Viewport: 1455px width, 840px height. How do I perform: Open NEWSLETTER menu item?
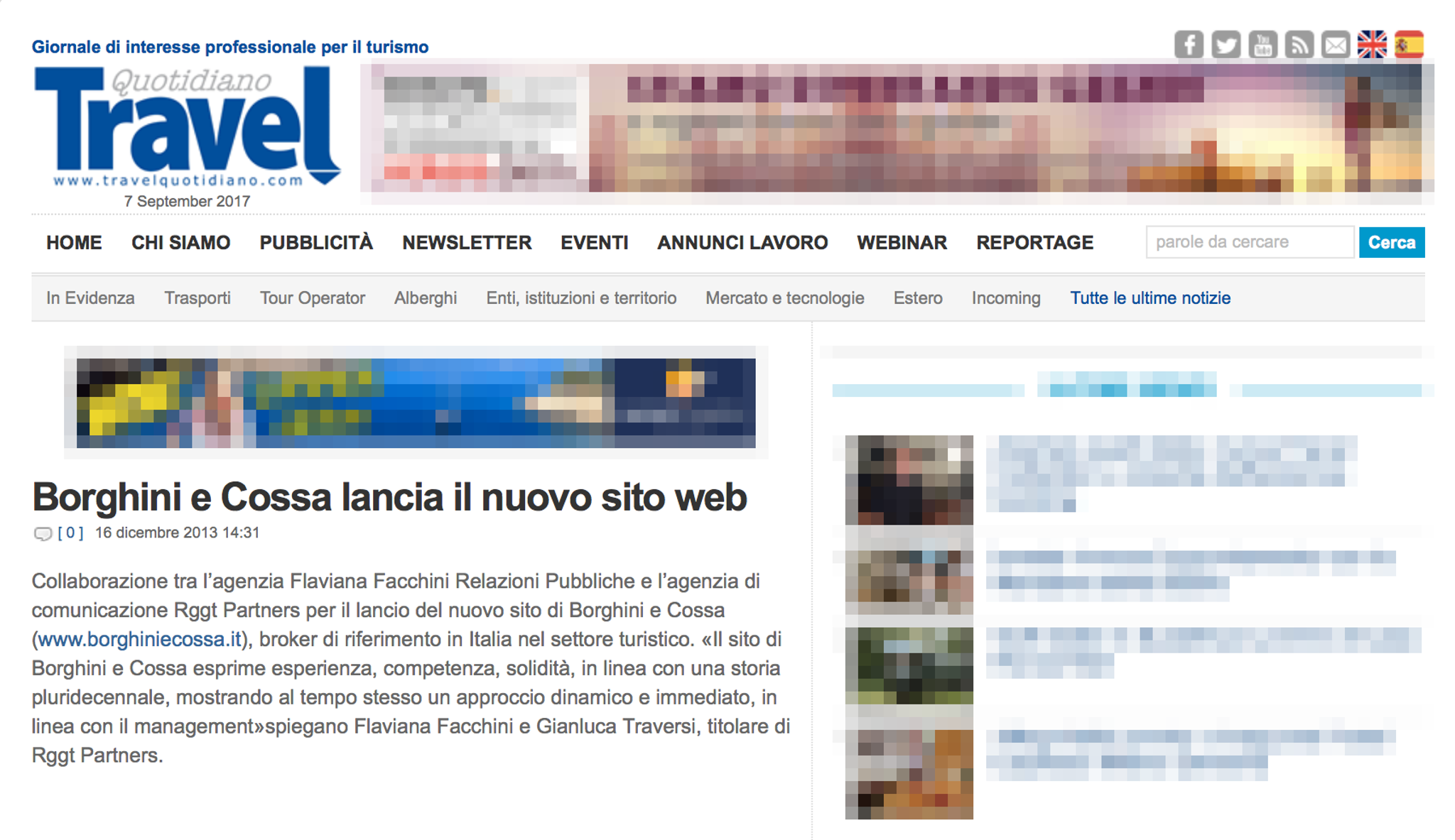[467, 243]
